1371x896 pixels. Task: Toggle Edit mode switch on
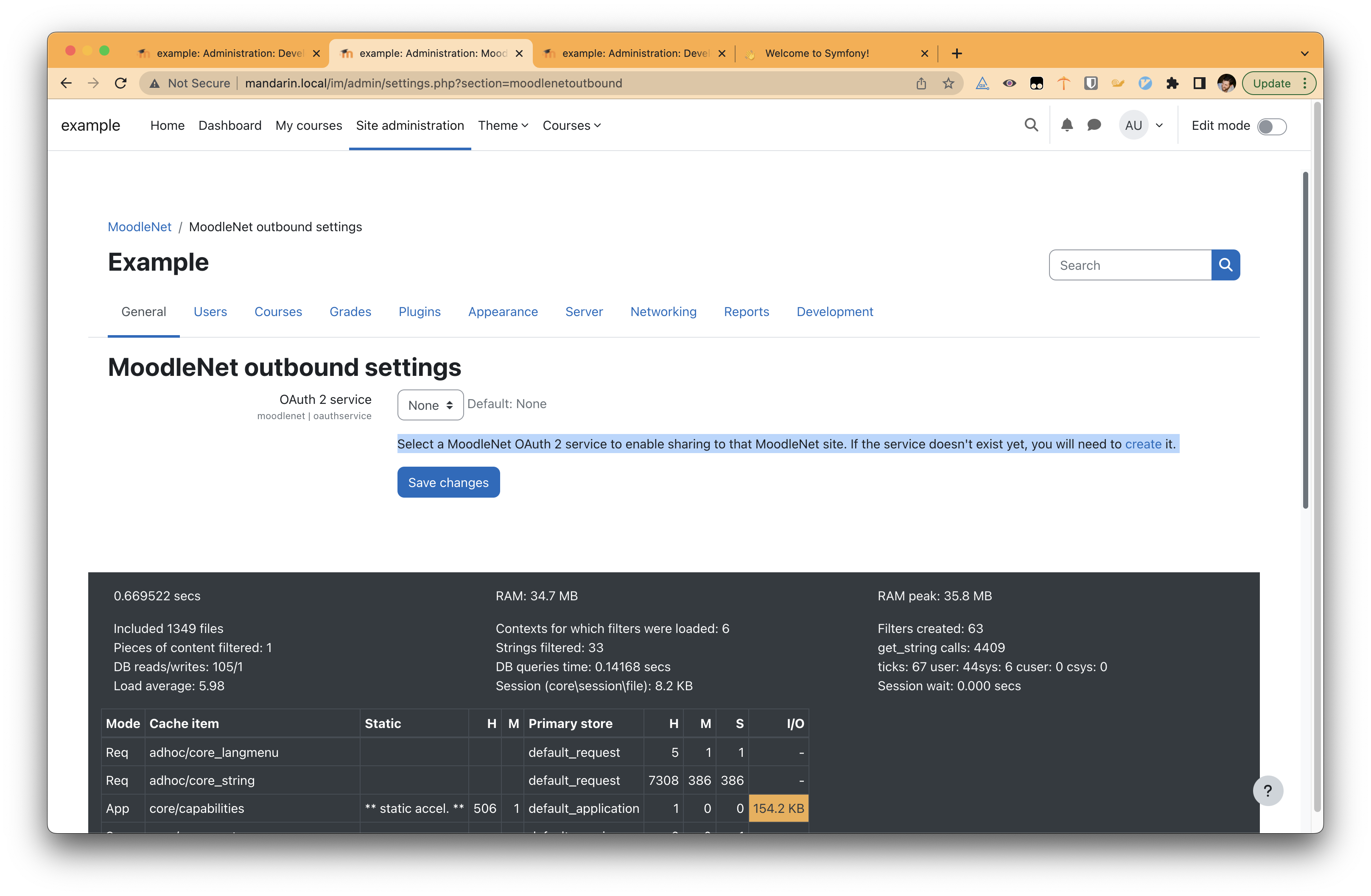(1271, 126)
